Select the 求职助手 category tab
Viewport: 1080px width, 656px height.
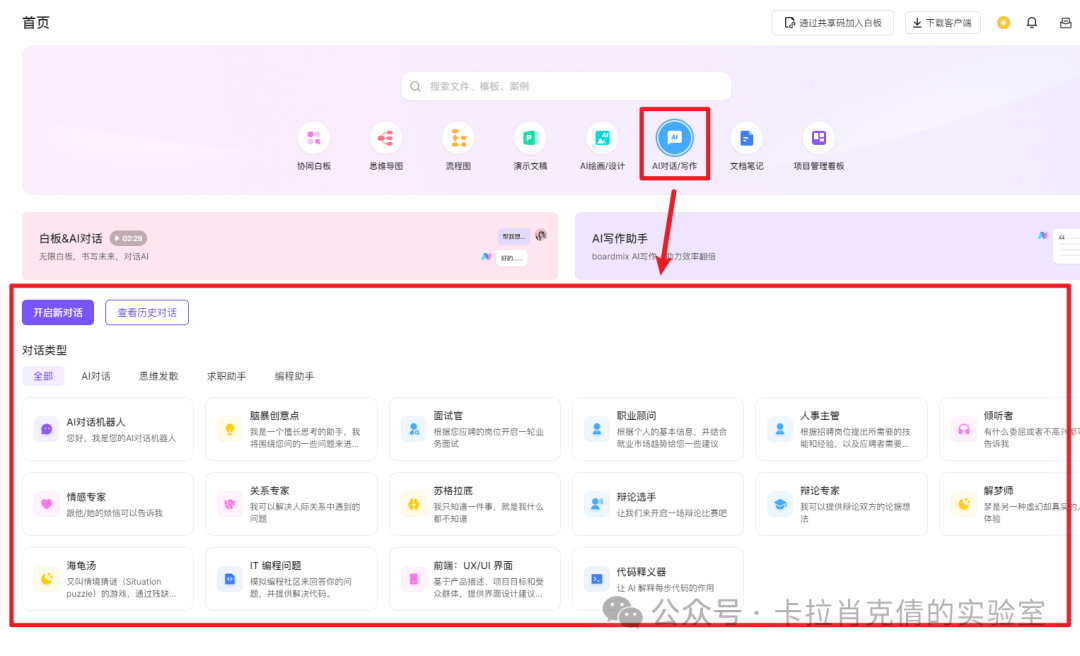click(226, 376)
